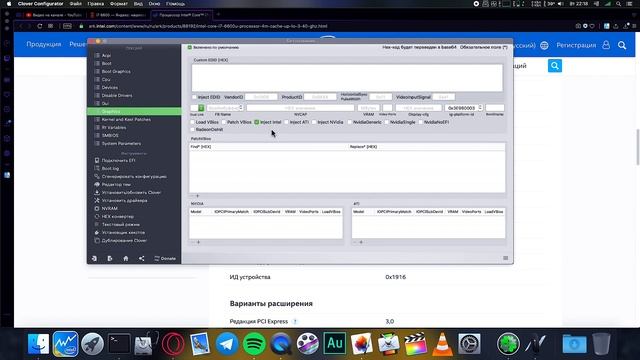Switch to Text Mode tool icon
Viewport: 640px width, 360px height.
coord(97,224)
